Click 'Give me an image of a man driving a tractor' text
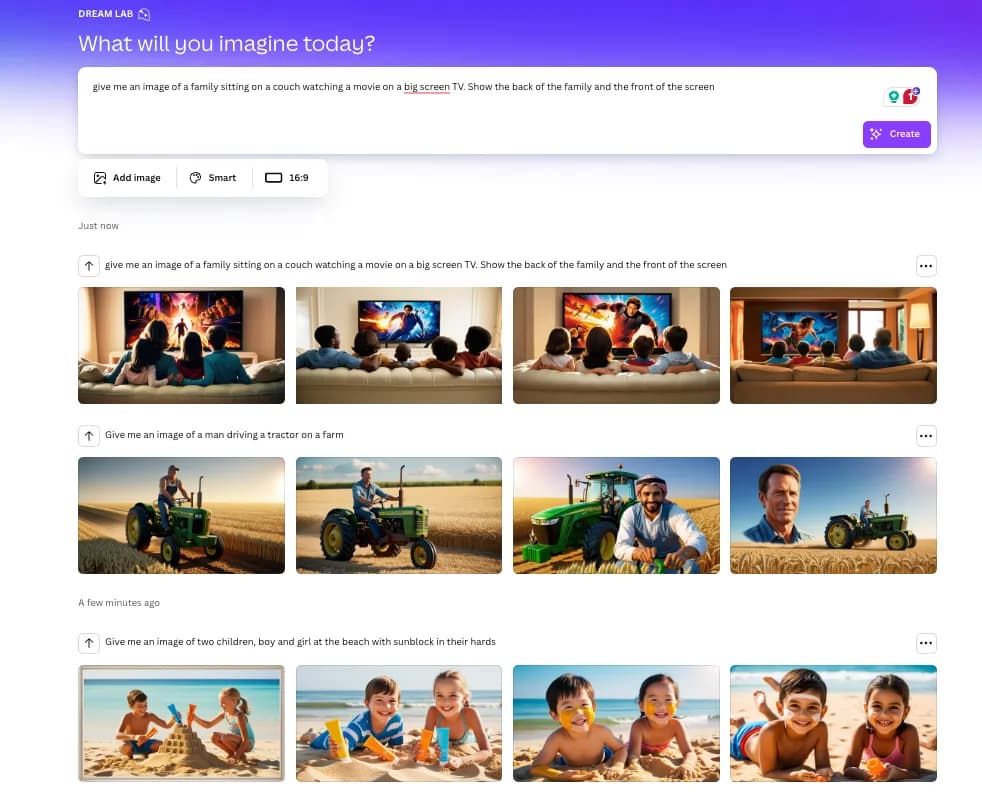Screen dimensions: 982x802 point(224,434)
